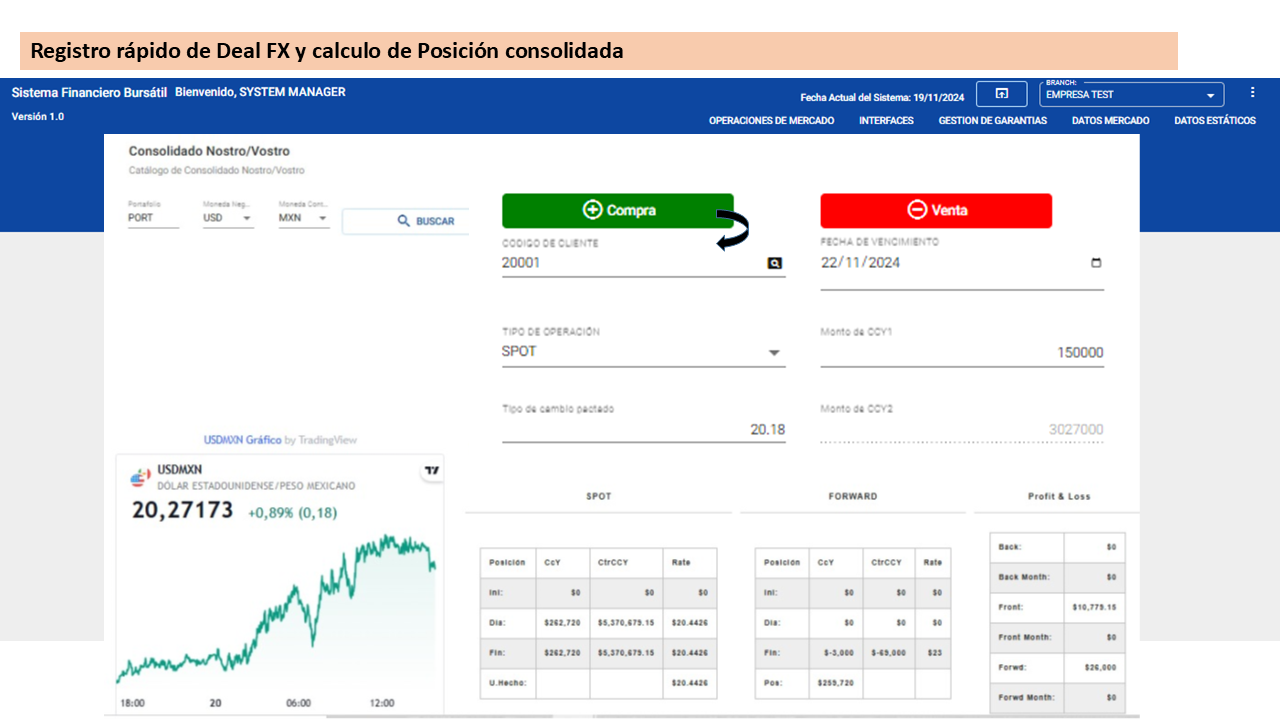The image size is (1280, 720).
Task: Switch to the FORWARD section tab
Action: (852, 495)
